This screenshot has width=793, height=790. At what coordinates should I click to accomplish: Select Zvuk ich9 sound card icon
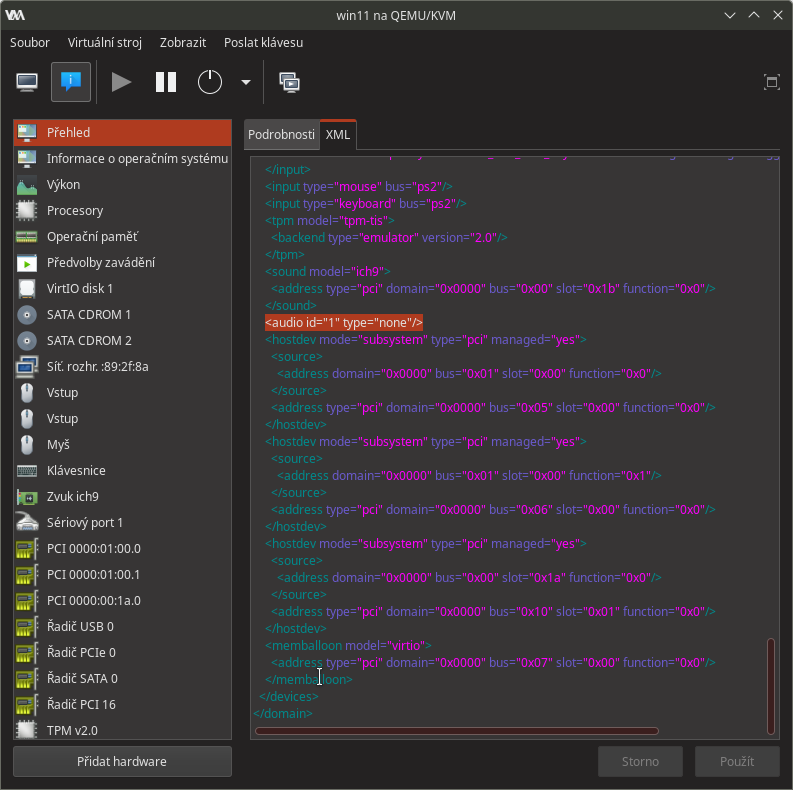tap(27, 497)
